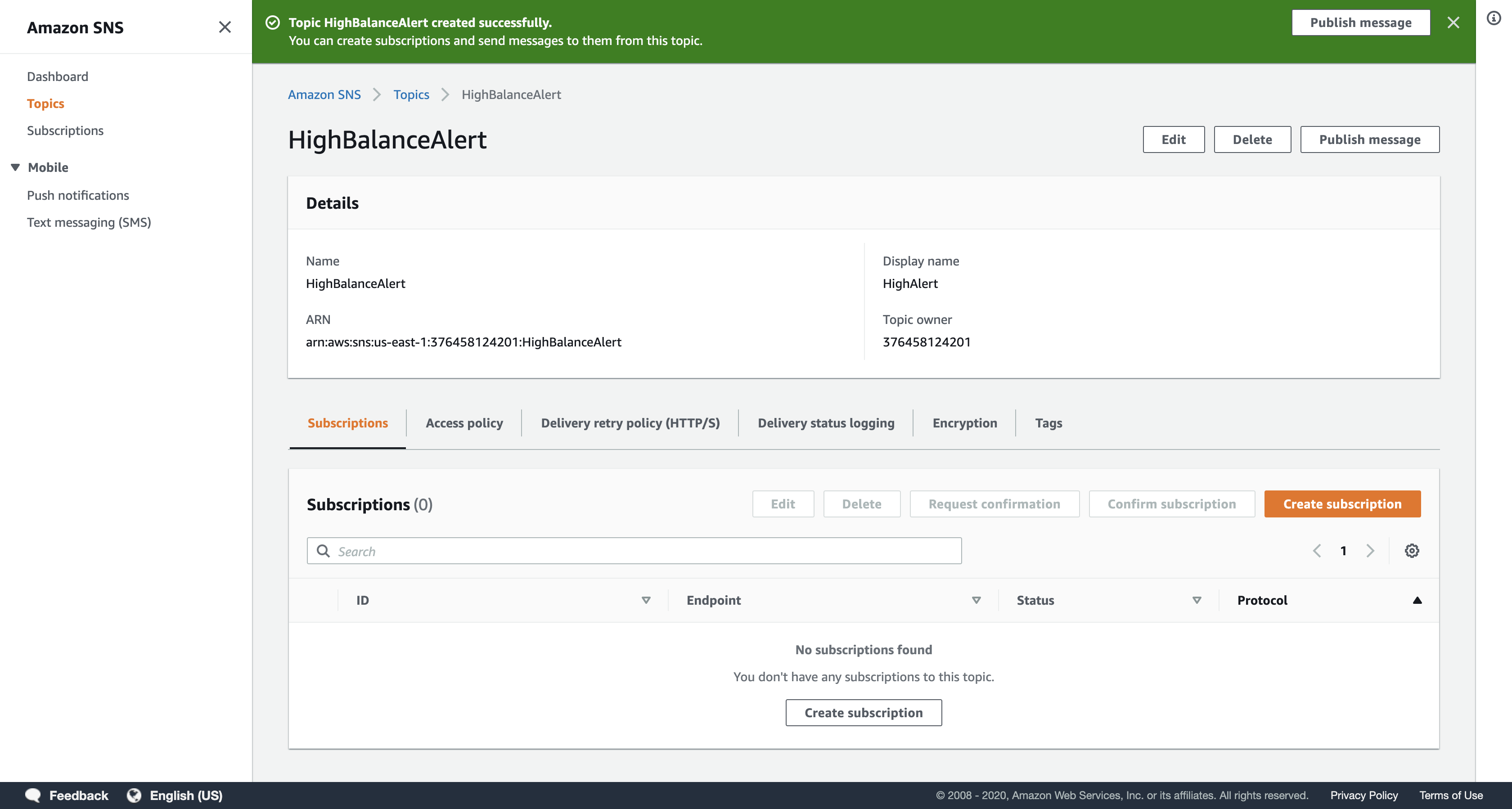Open the Encryption tab
Image resolution: width=1512 pixels, height=809 pixels.
964,422
